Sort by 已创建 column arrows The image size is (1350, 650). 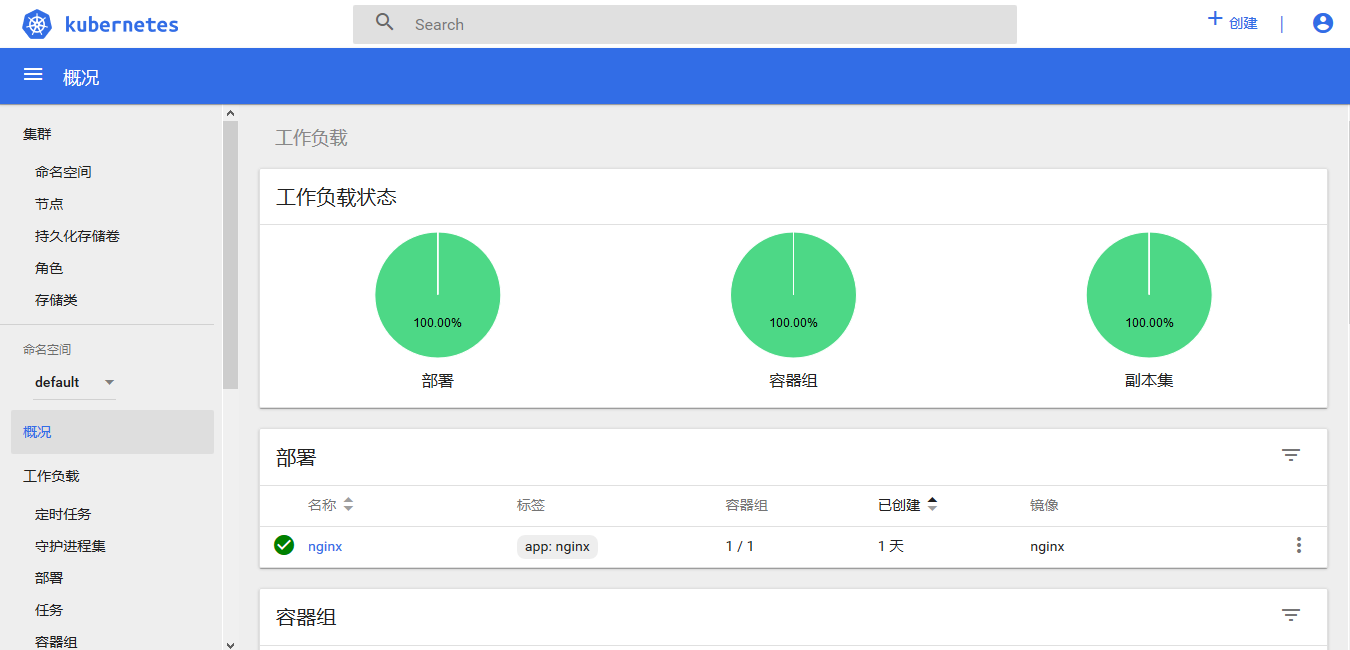[x=932, y=505]
